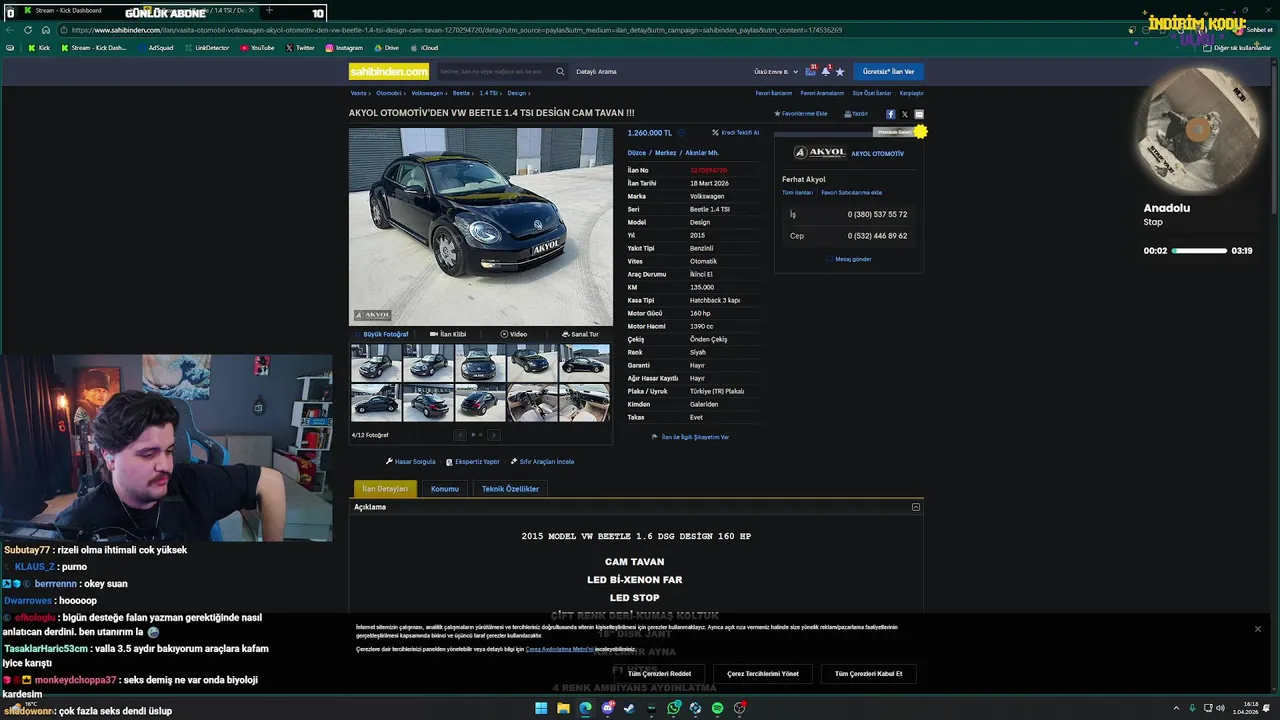Viewport: 1280px width, 720px height.
Task: Click the price history icon next to 1.260.000 TL
Action: [x=682, y=132]
